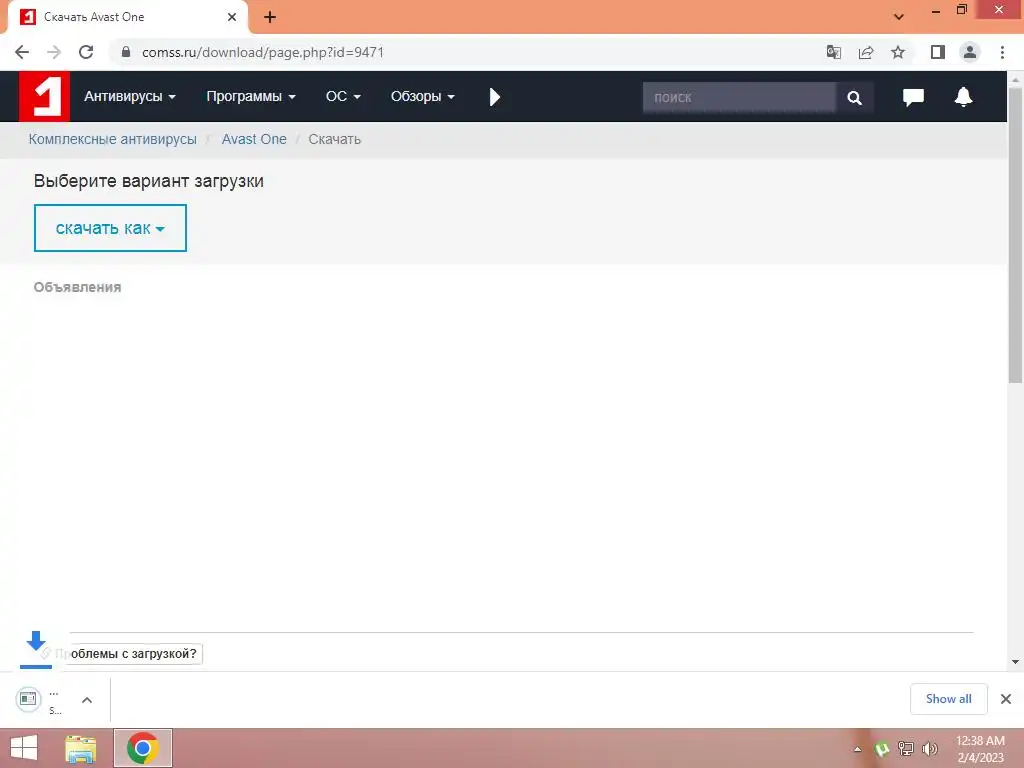This screenshot has width=1024, height=768.
Task: Open the Антивирусы menu
Action: click(130, 97)
